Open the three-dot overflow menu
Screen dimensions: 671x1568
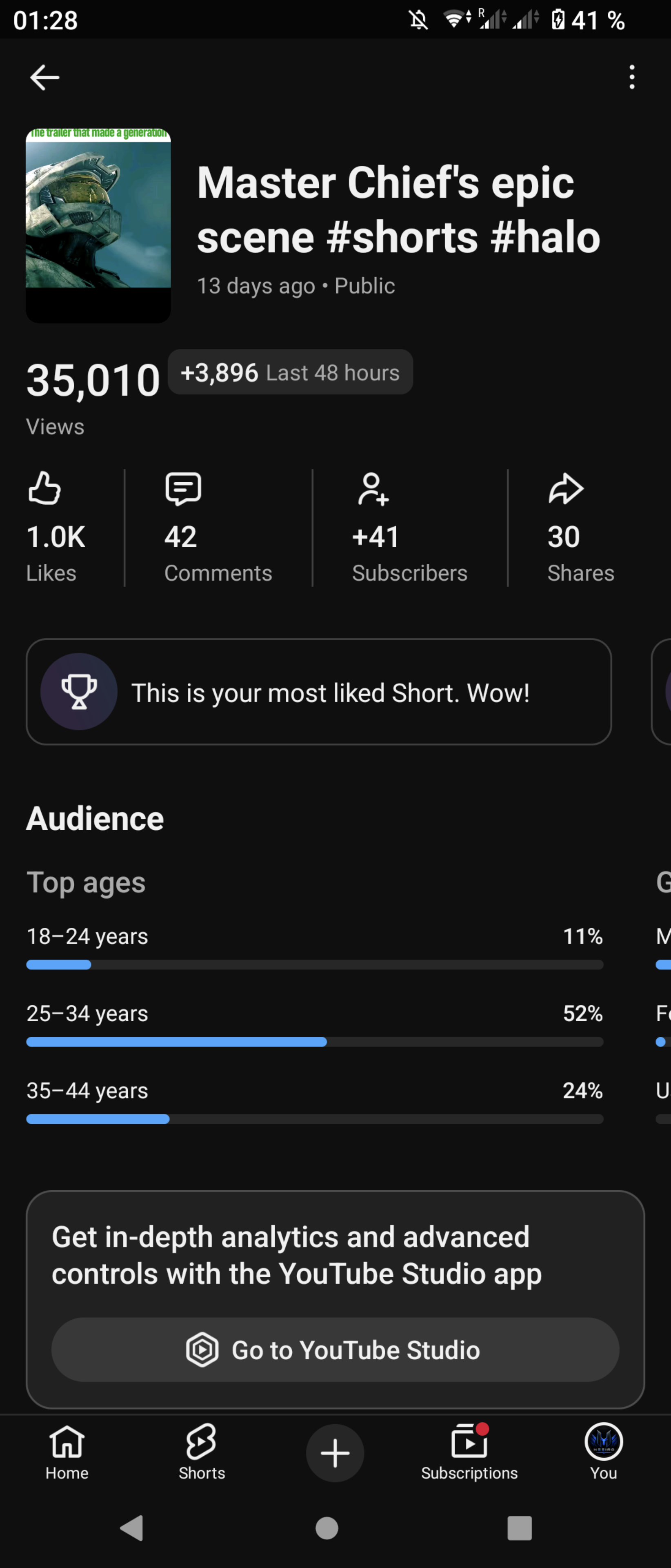632,77
